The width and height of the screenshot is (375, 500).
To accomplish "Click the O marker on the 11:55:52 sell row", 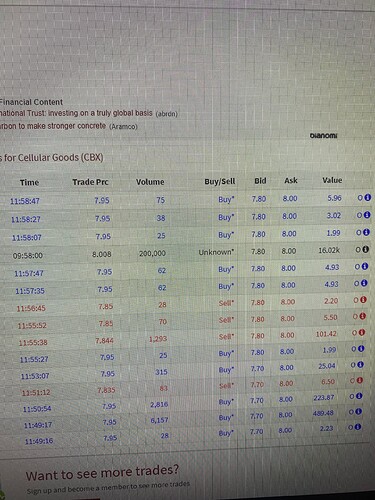I will (356, 316).
